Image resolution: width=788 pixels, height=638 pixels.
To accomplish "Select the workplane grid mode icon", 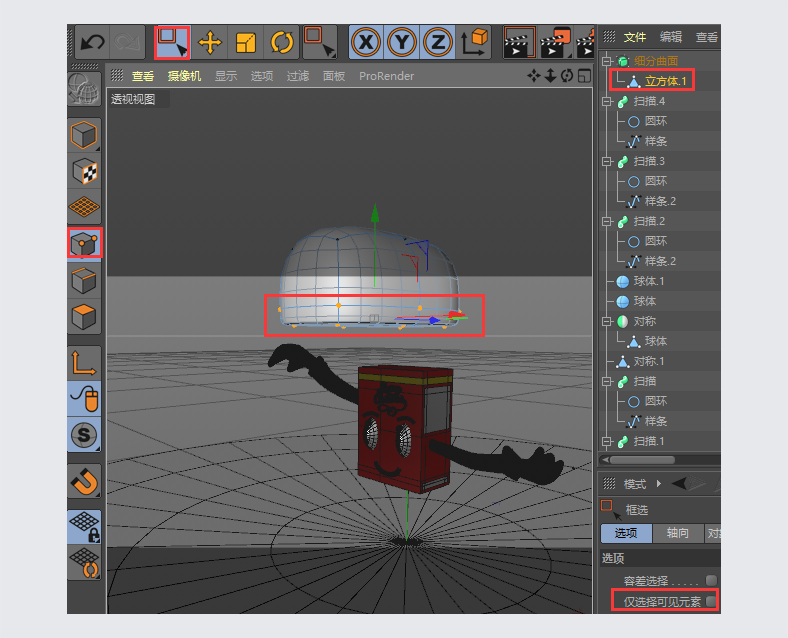I will pos(84,206).
